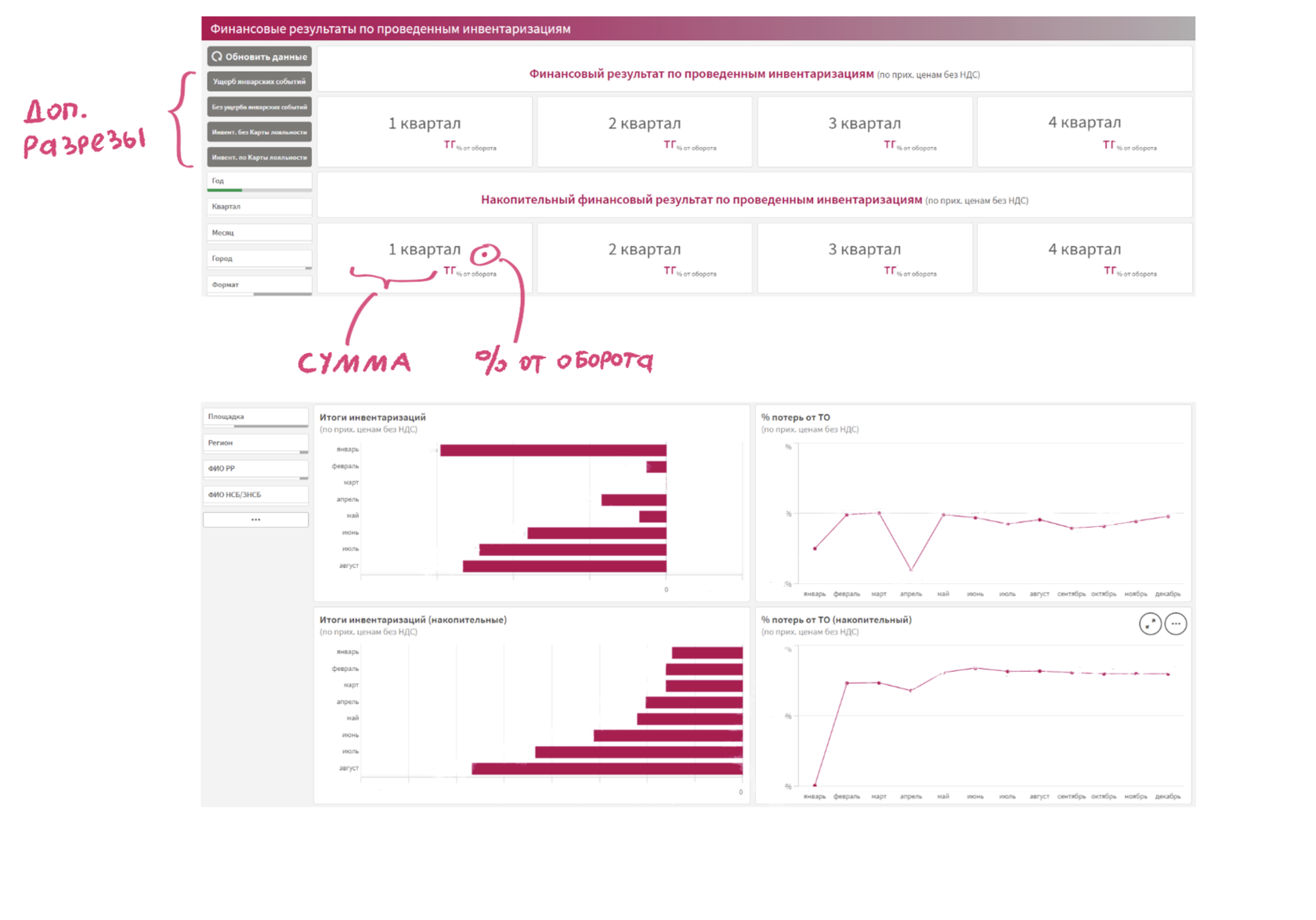
Task: Click the 'июнь' data point in '% потерь от ТО (накопительный)' chart
Action: tap(975, 668)
